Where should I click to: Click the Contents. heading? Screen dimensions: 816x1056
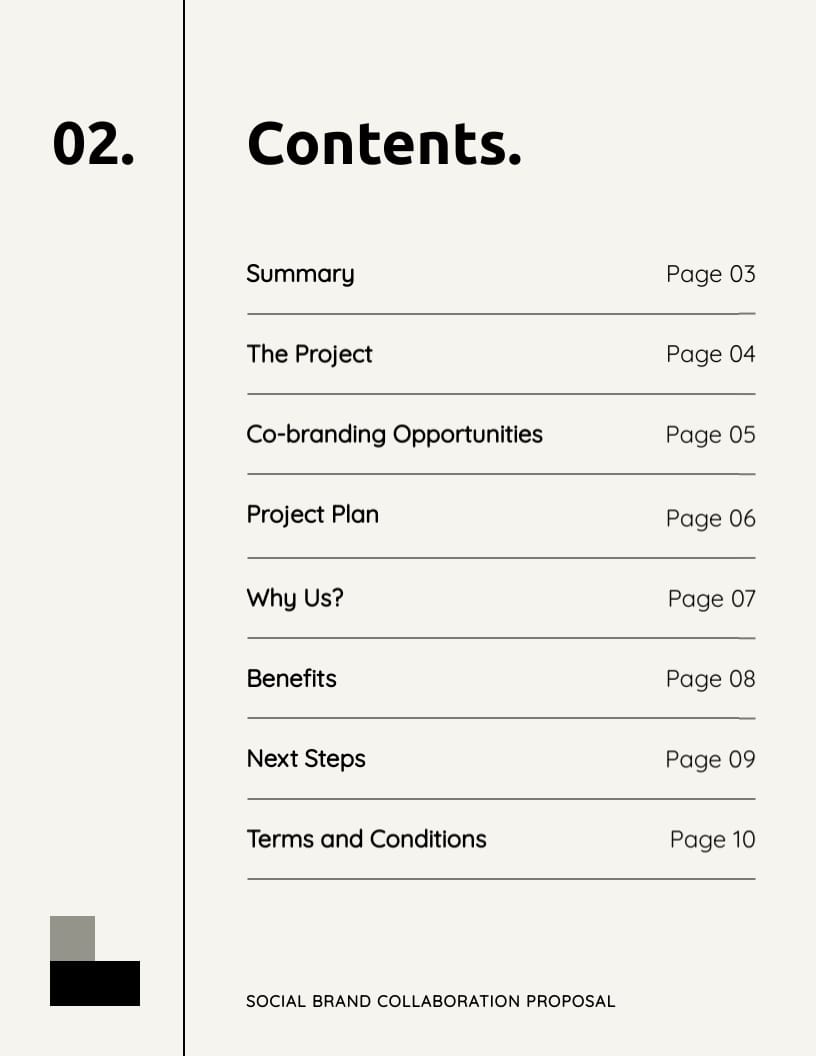[384, 143]
